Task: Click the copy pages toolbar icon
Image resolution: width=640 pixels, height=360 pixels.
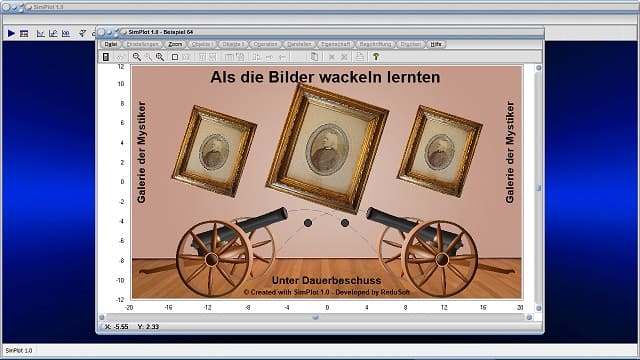Action: point(315,57)
